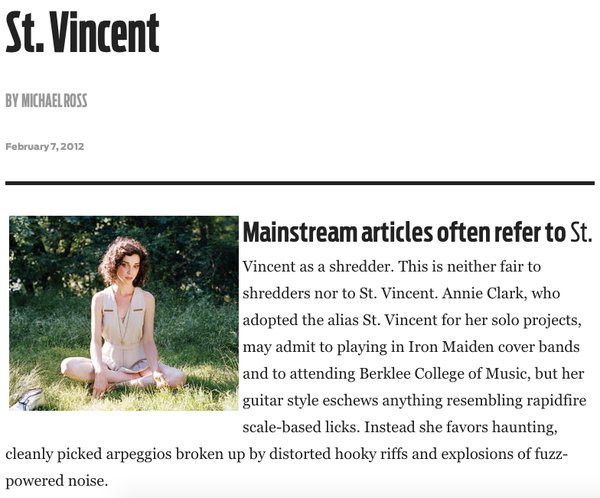Click the phrase 'powered noise' on the last line
The height and width of the screenshot is (498, 600).
(56, 481)
